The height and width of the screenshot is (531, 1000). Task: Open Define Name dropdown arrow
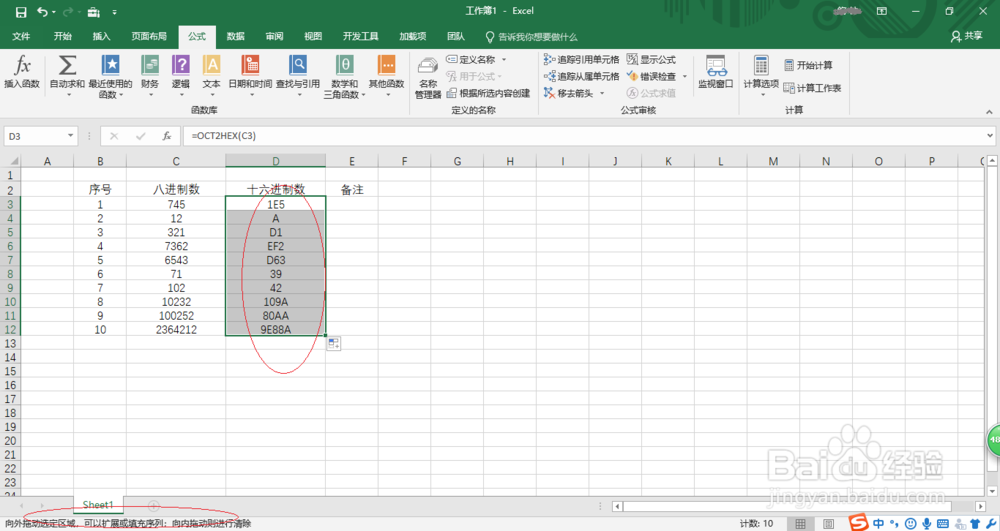tap(504, 59)
